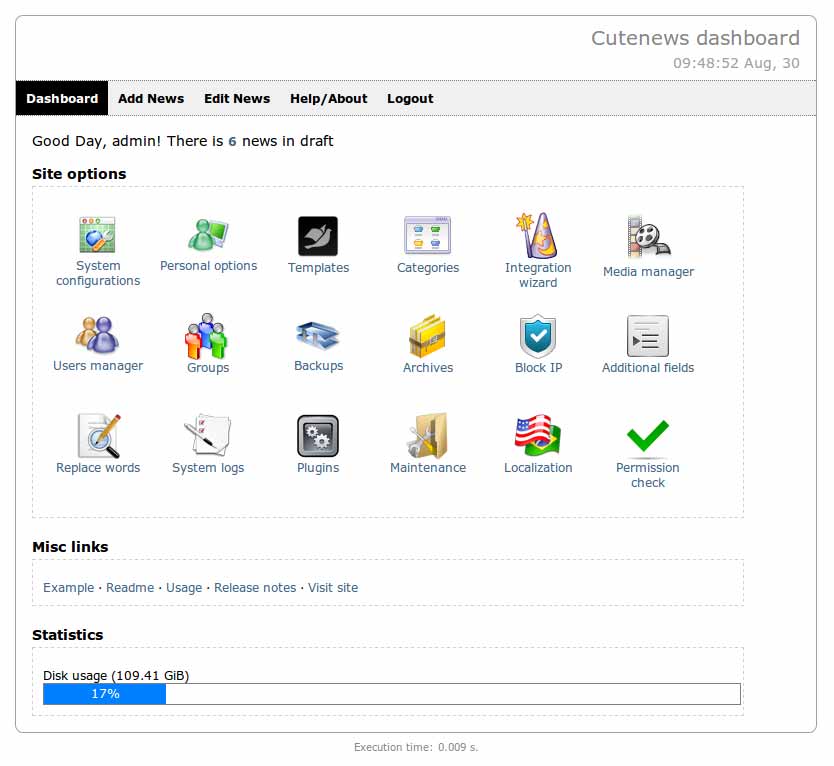Click the Plugins gears icon
Screen dimensions: 834x766
(x=318, y=436)
